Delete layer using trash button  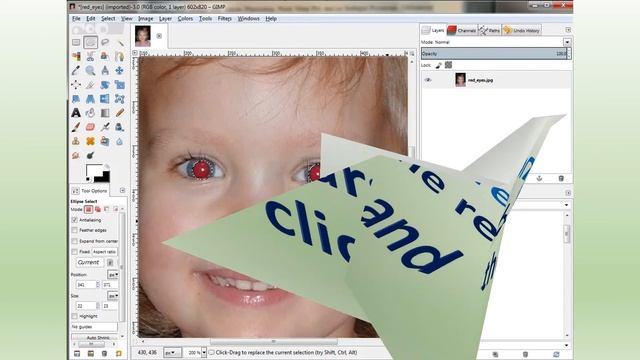(561, 178)
